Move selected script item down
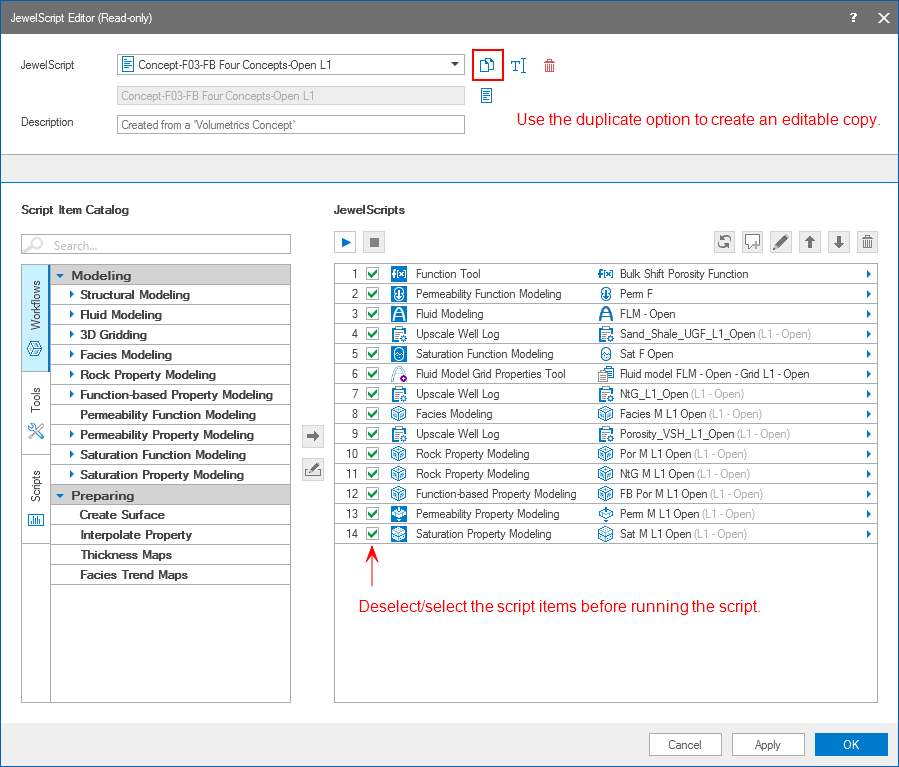Viewport: 899px width, 767px height. click(839, 242)
